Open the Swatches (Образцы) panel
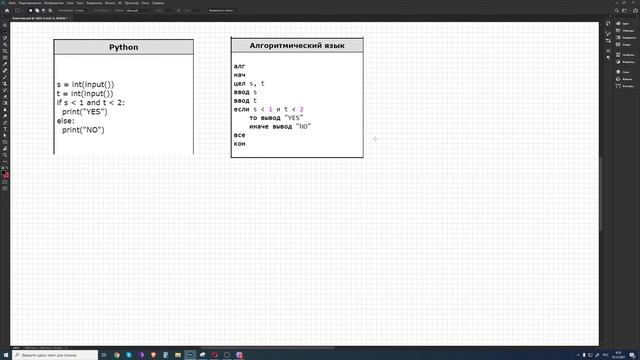Image resolution: width=640 pixels, height=360 pixels. (625, 31)
